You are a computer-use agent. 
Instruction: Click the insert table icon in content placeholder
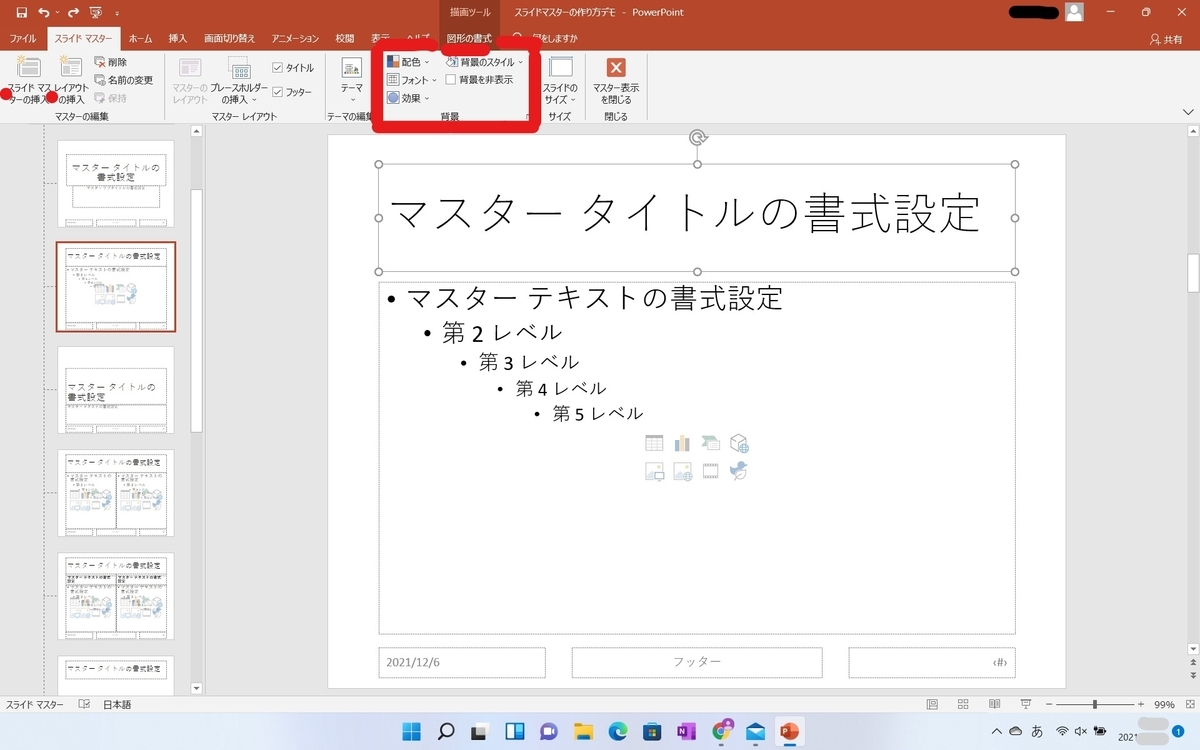tap(654, 444)
